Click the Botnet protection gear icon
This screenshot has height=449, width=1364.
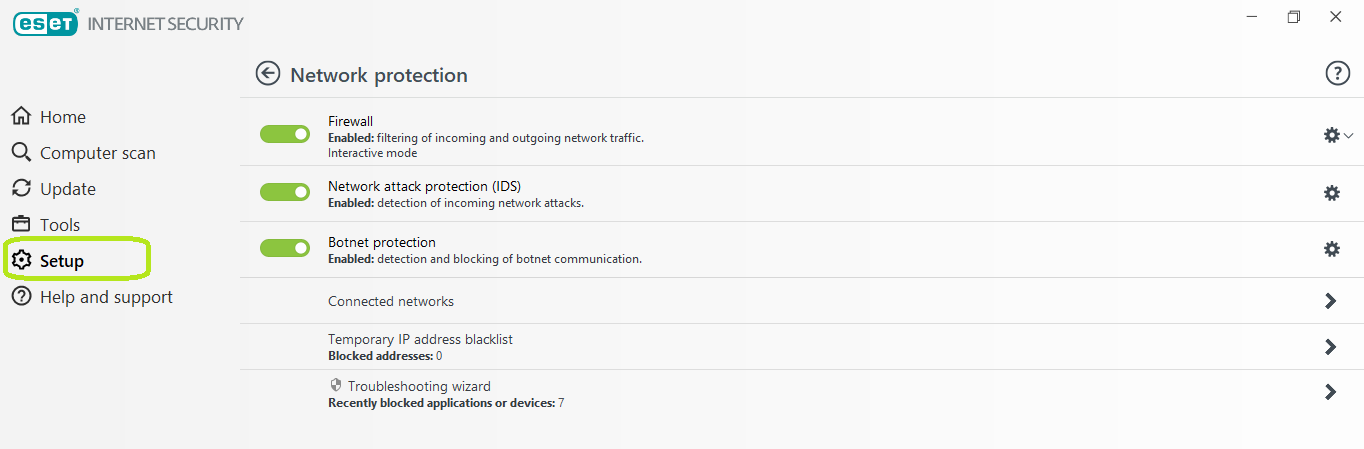point(1331,249)
